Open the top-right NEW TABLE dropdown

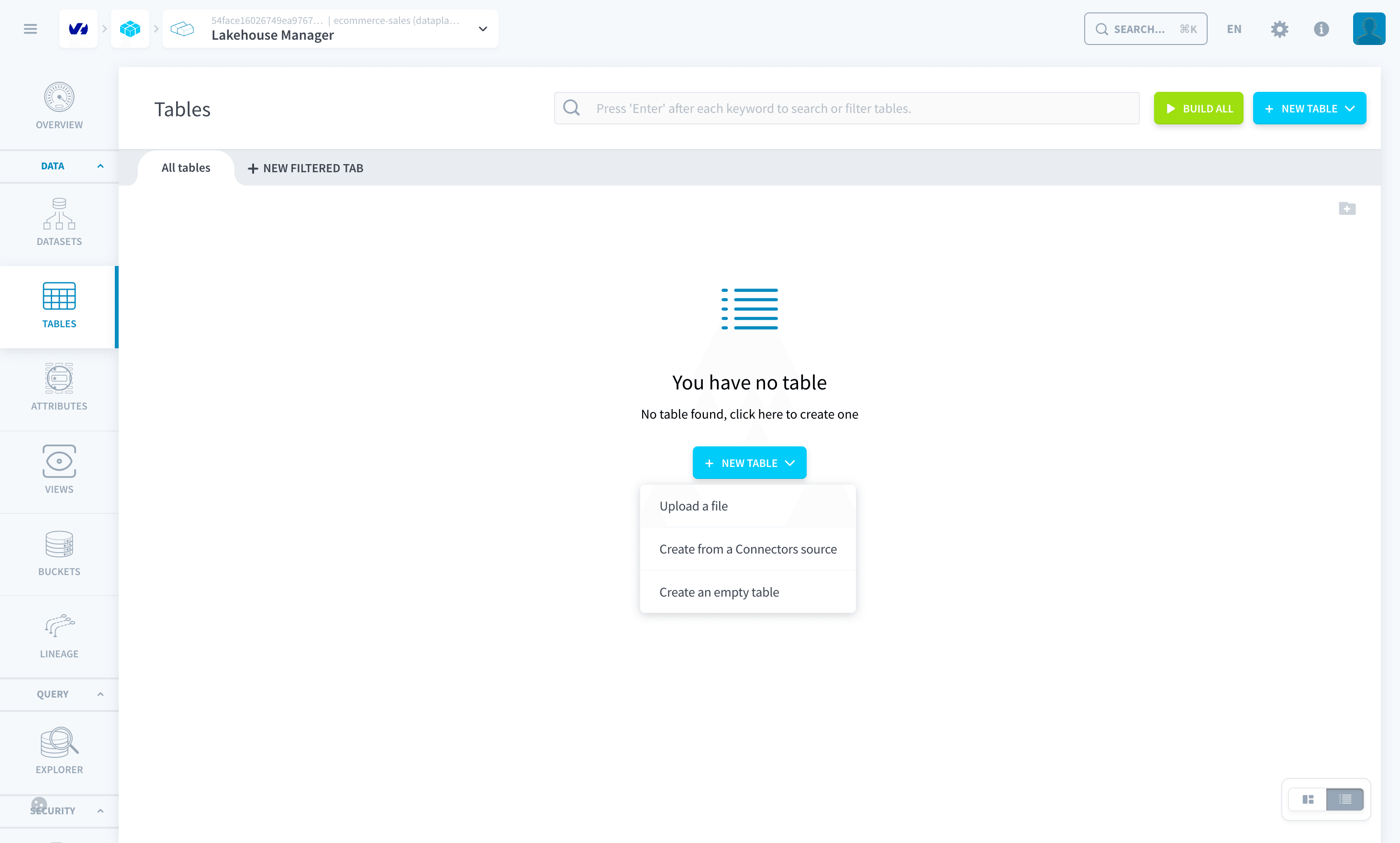pos(1309,108)
